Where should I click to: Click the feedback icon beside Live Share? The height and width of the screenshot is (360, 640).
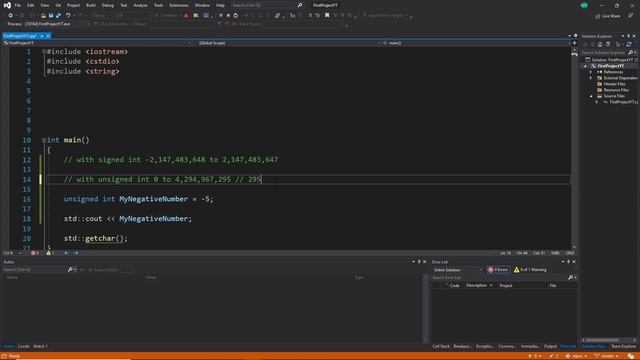[631, 16]
